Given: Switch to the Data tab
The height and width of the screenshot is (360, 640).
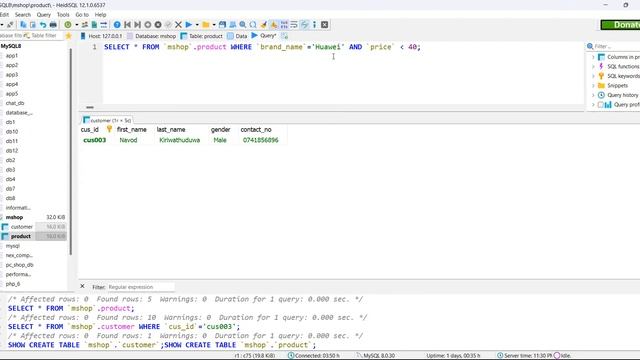Looking at the screenshot, I should 237,36.
